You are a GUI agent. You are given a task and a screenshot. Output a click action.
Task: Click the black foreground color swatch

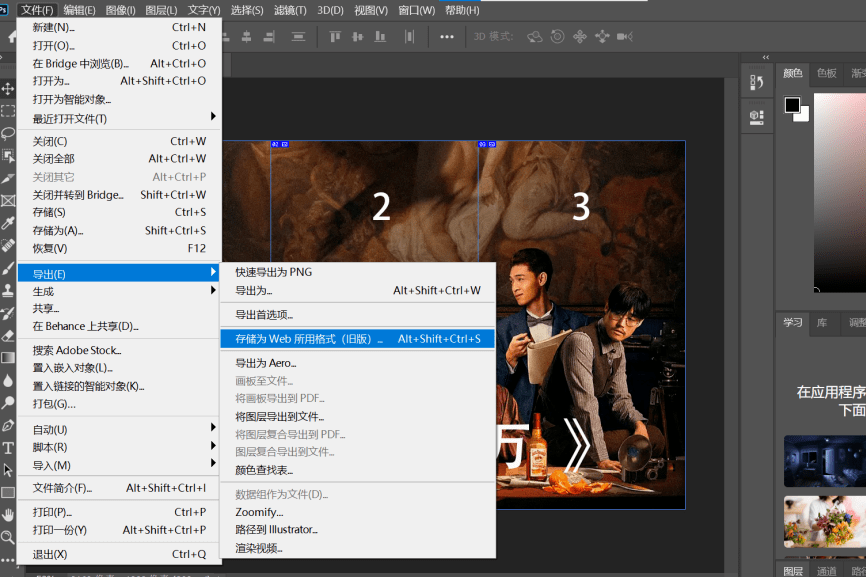792,105
